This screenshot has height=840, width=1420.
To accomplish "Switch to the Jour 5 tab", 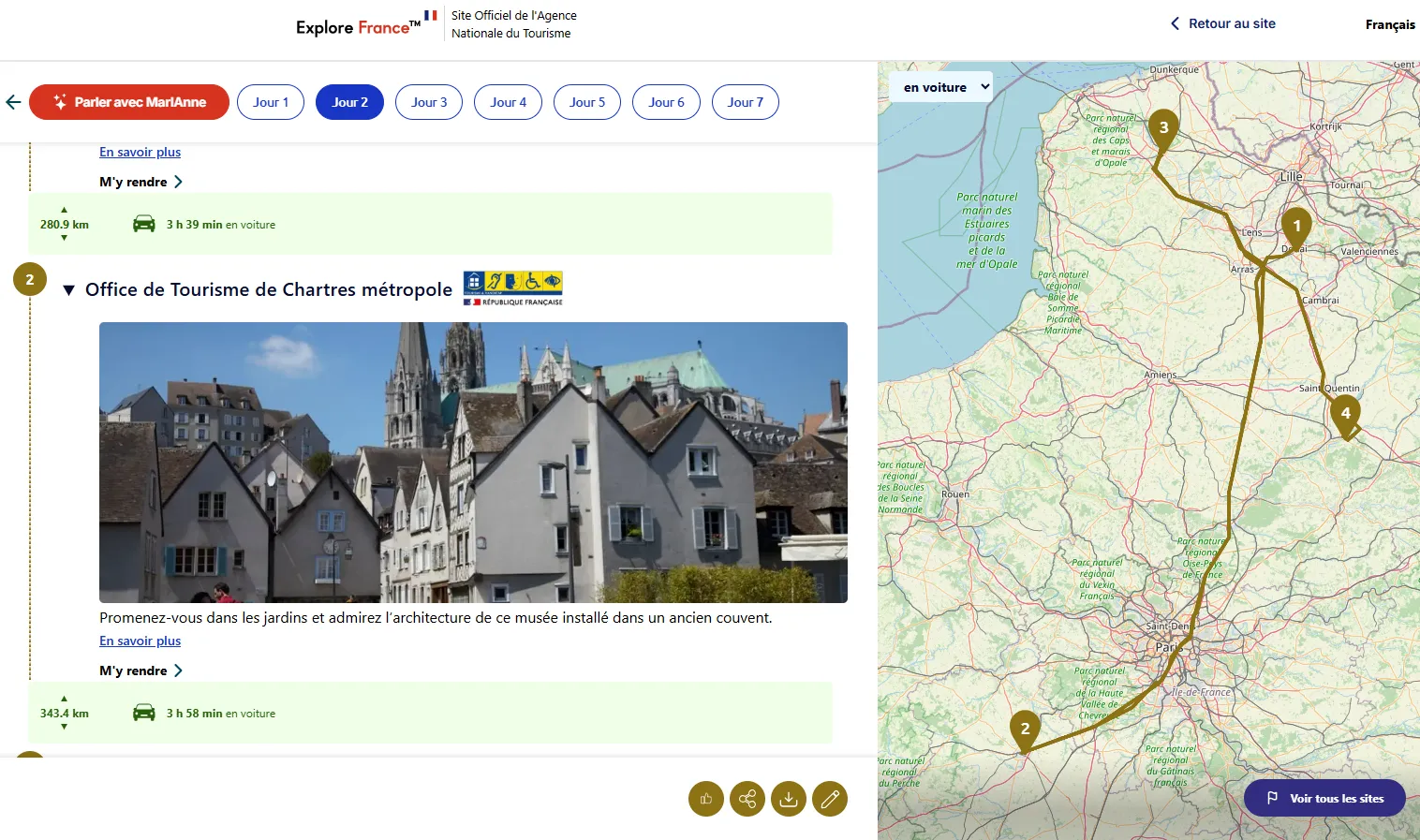I will (587, 102).
